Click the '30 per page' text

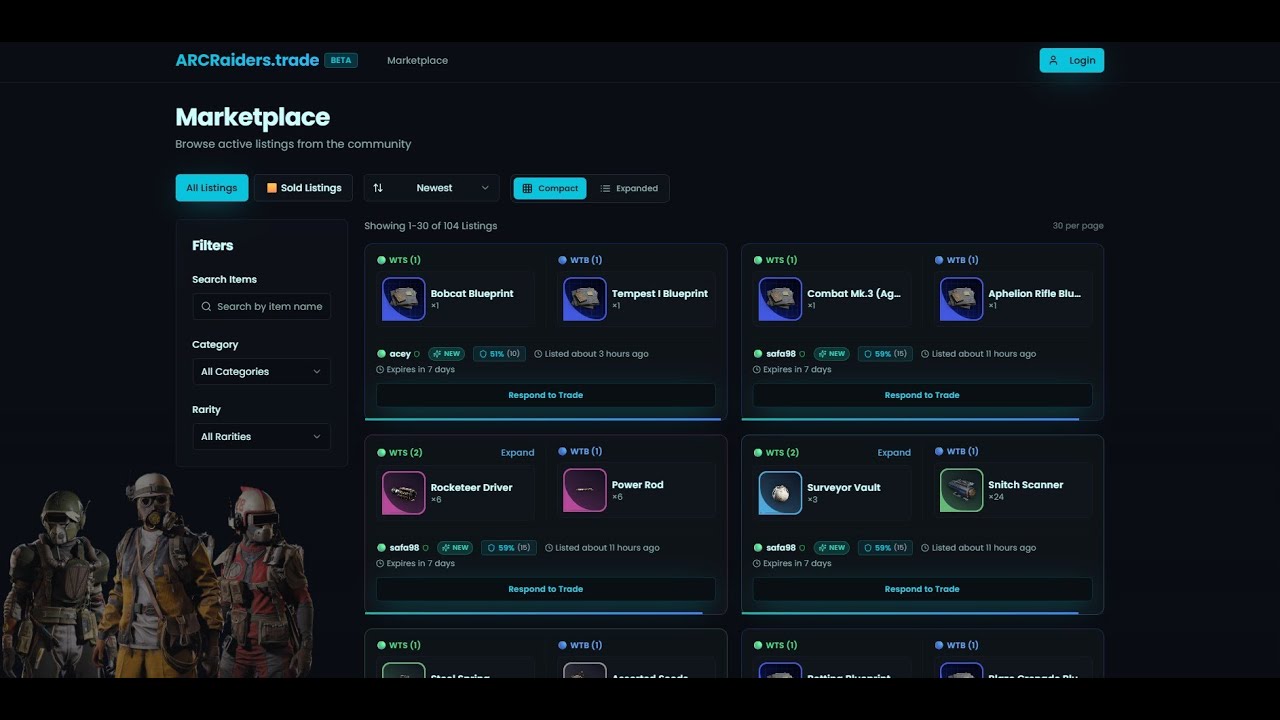pyautogui.click(x=1078, y=226)
